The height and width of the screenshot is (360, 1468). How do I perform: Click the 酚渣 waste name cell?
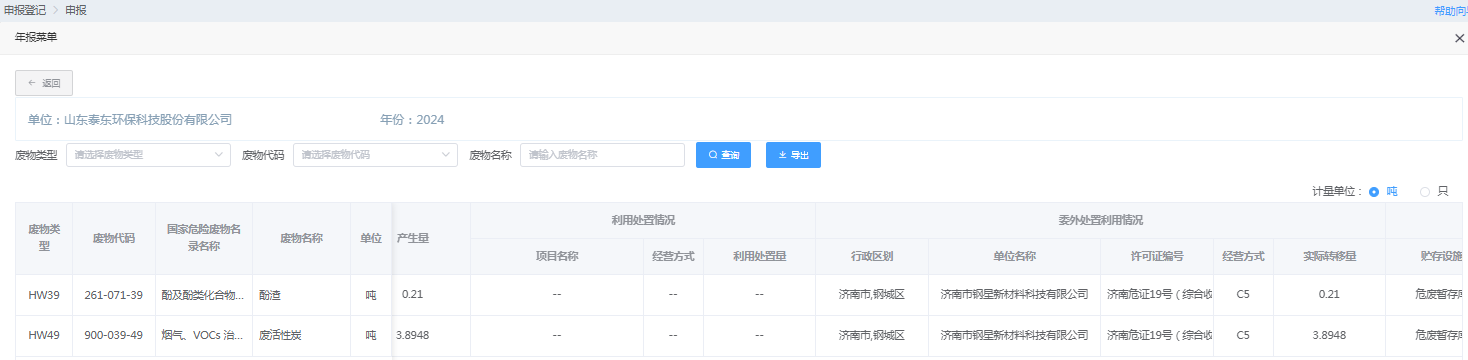pyautogui.click(x=301, y=295)
